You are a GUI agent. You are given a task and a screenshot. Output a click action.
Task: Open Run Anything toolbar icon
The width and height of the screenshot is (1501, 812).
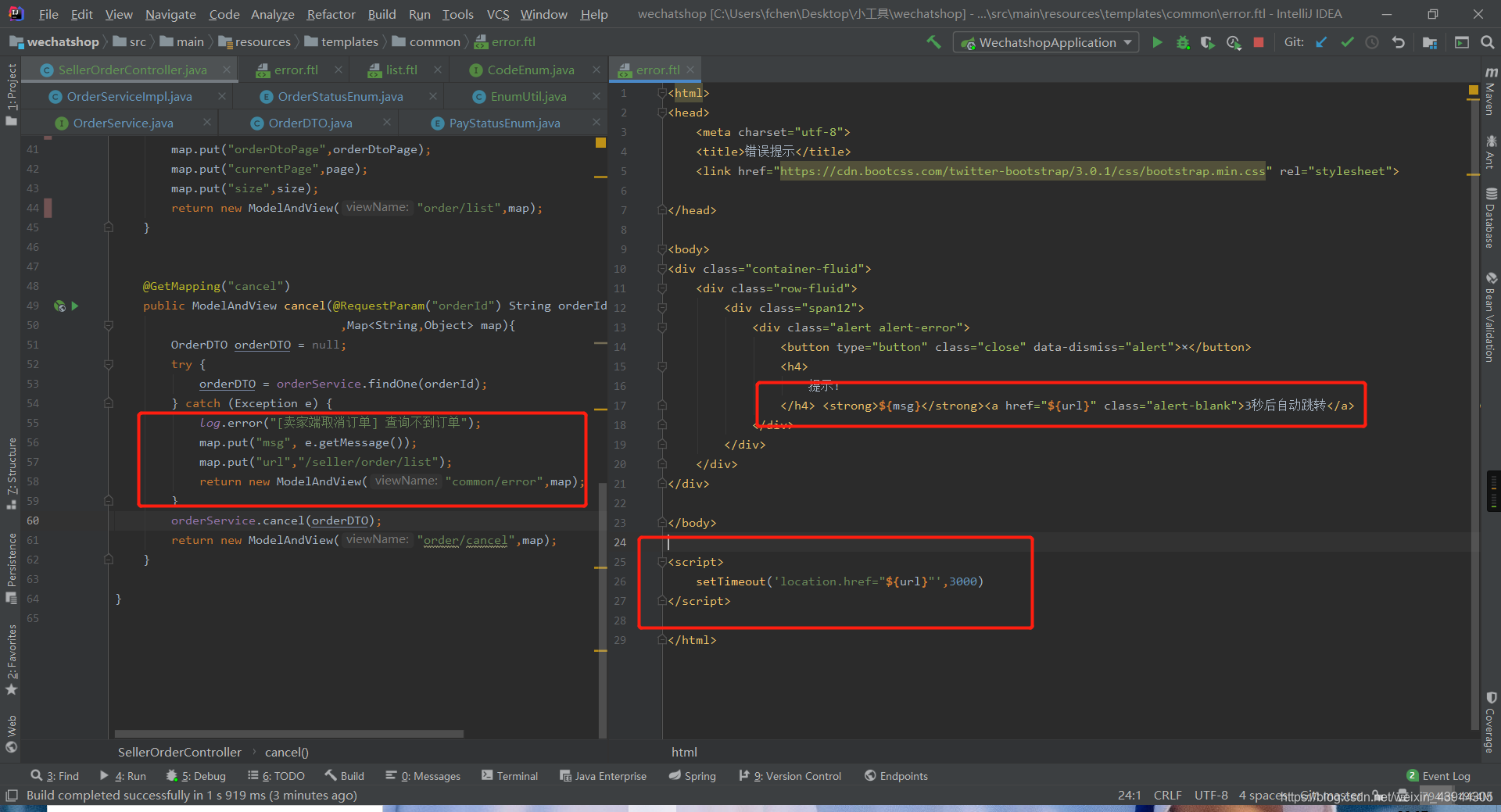[x=1462, y=42]
